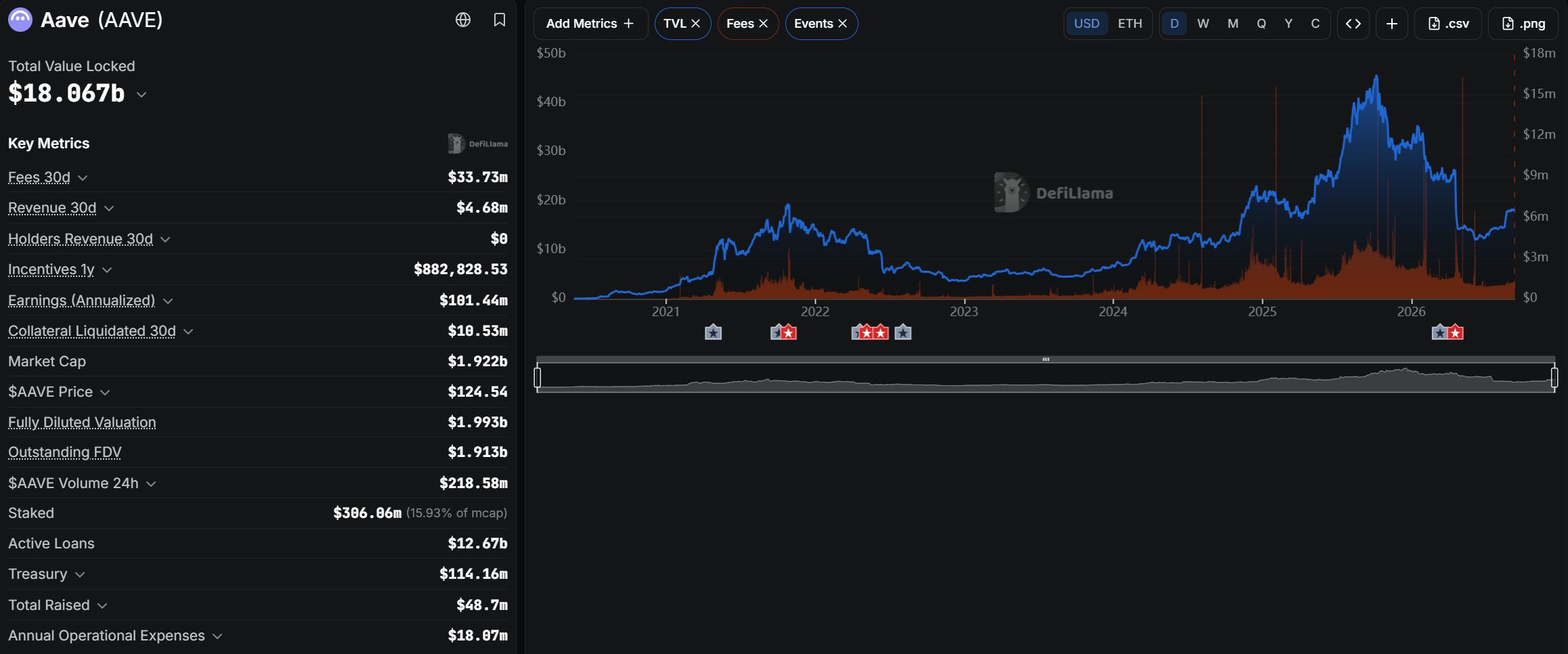Click the $101.44m earnings value
This screenshot has width=1568, height=654.
click(473, 300)
